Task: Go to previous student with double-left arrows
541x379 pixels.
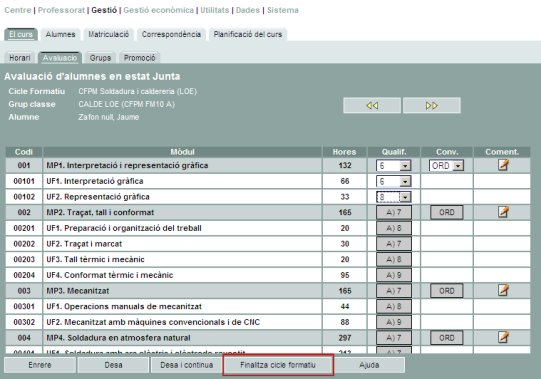Action: 372,105
